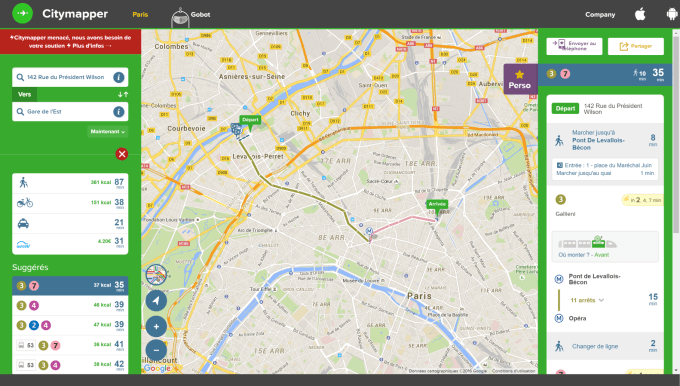Click the Google logo on map
Viewport: 680px width, 386px height.
tap(157, 368)
